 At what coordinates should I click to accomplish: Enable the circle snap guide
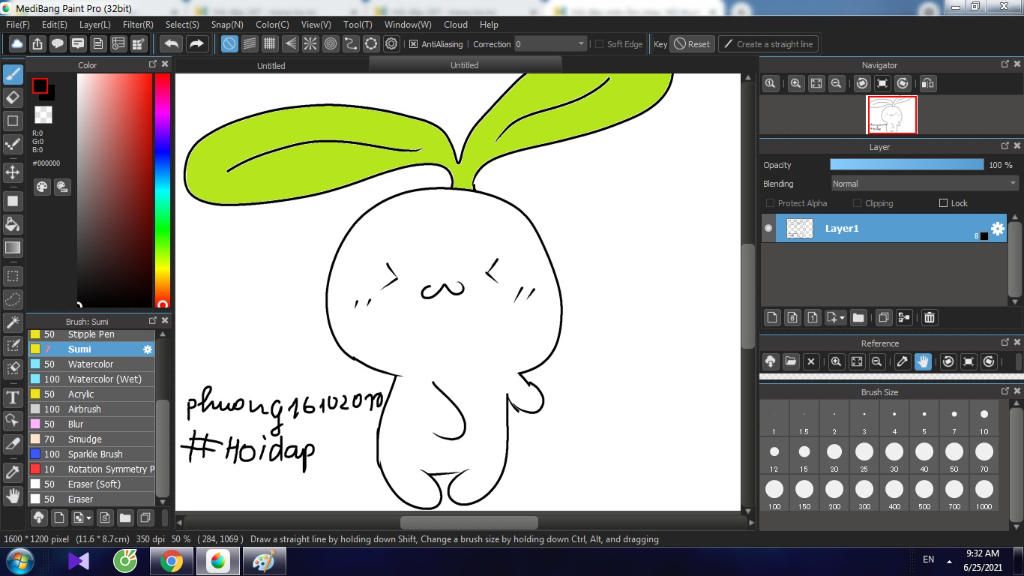[330, 44]
